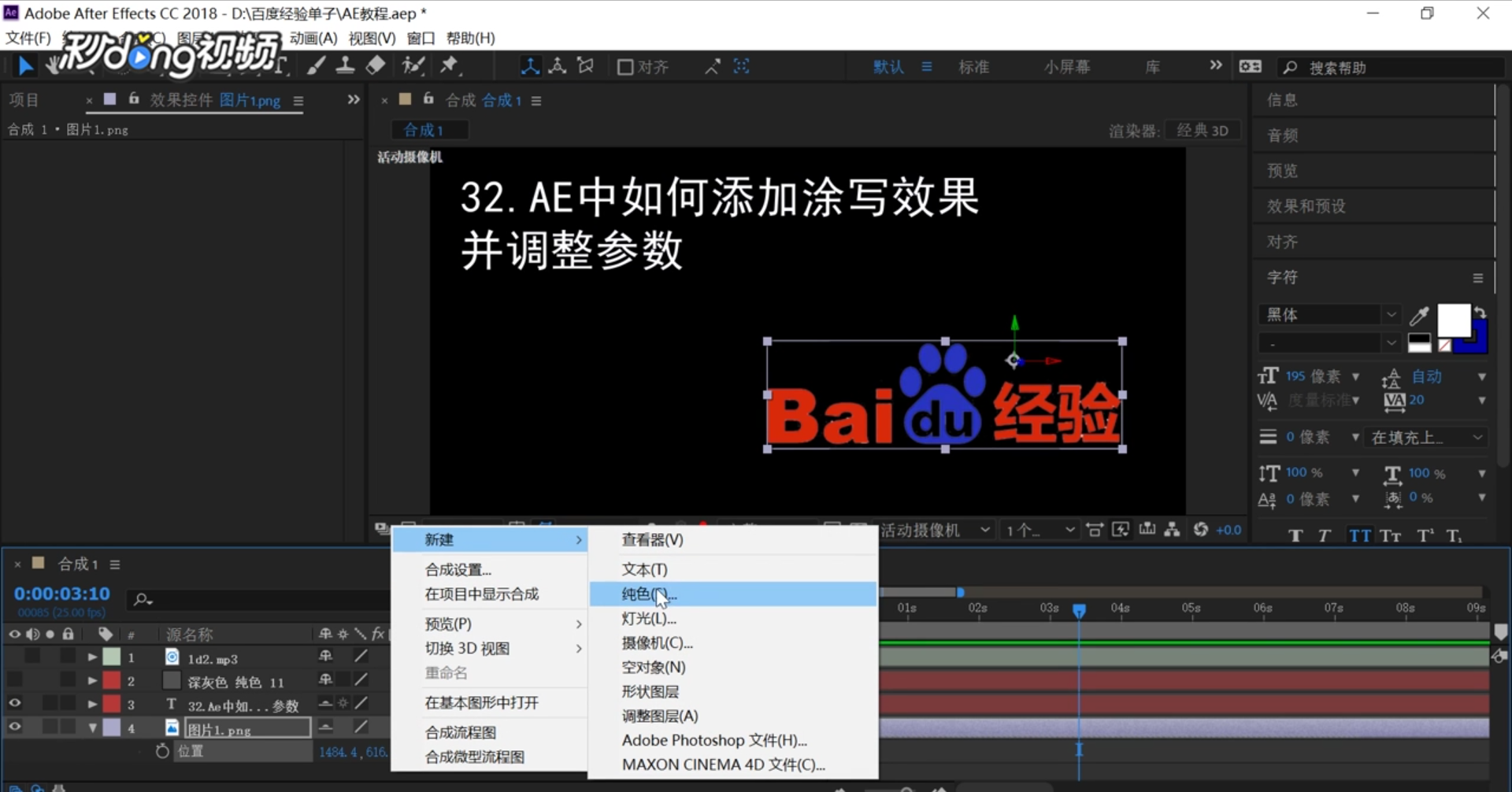Select the Puppet Pin tool
This screenshot has width=1512, height=792.
(x=450, y=66)
